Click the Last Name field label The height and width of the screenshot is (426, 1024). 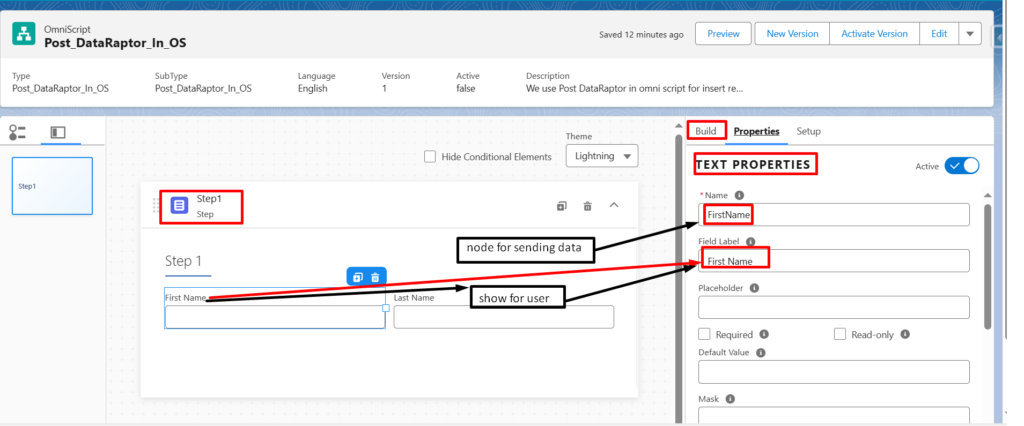click(x=414, y=297)
